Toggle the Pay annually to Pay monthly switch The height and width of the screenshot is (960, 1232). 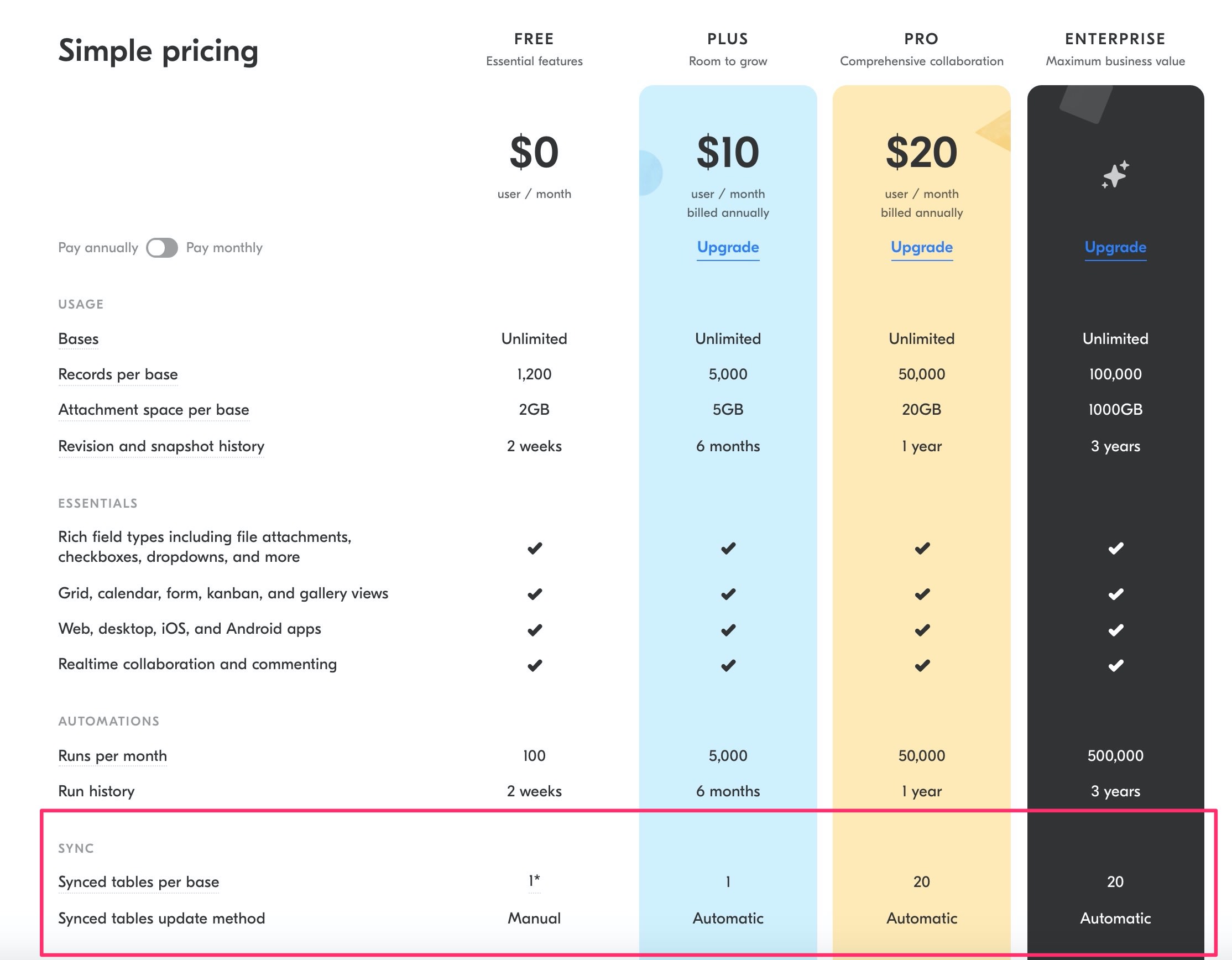163,246
